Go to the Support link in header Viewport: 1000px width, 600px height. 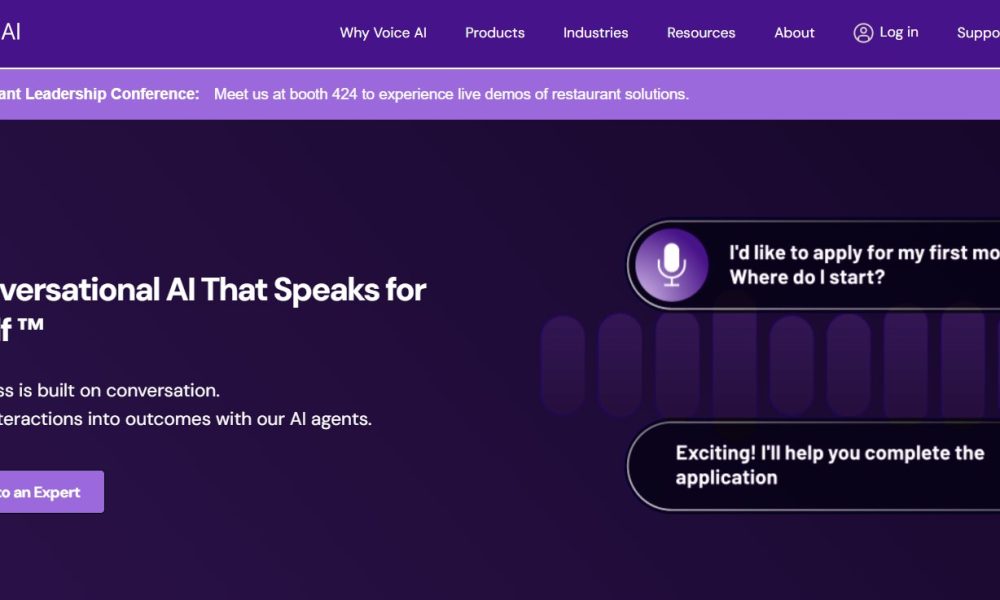tap(978, 33)
